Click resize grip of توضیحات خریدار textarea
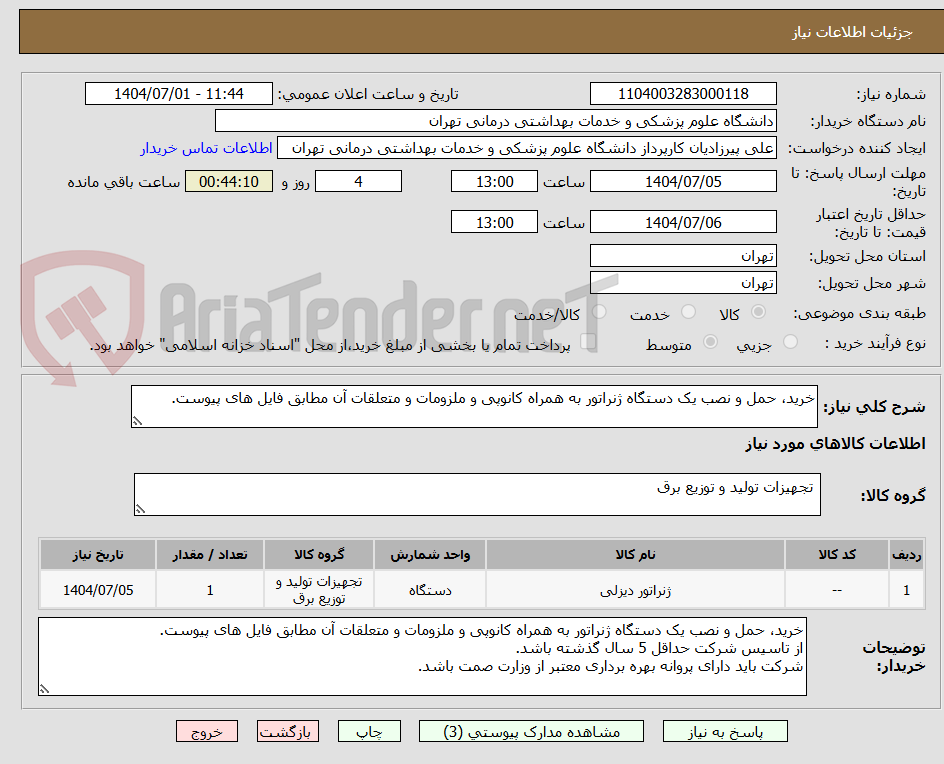The width and height of the screenshot is (944, 764). [43, 688]
